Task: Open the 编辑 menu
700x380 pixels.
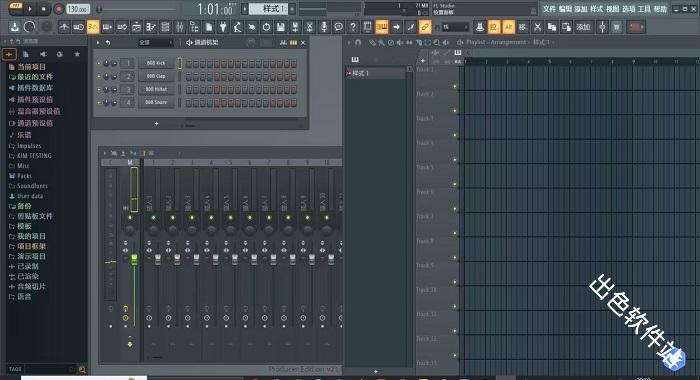Action: point(565,9)
